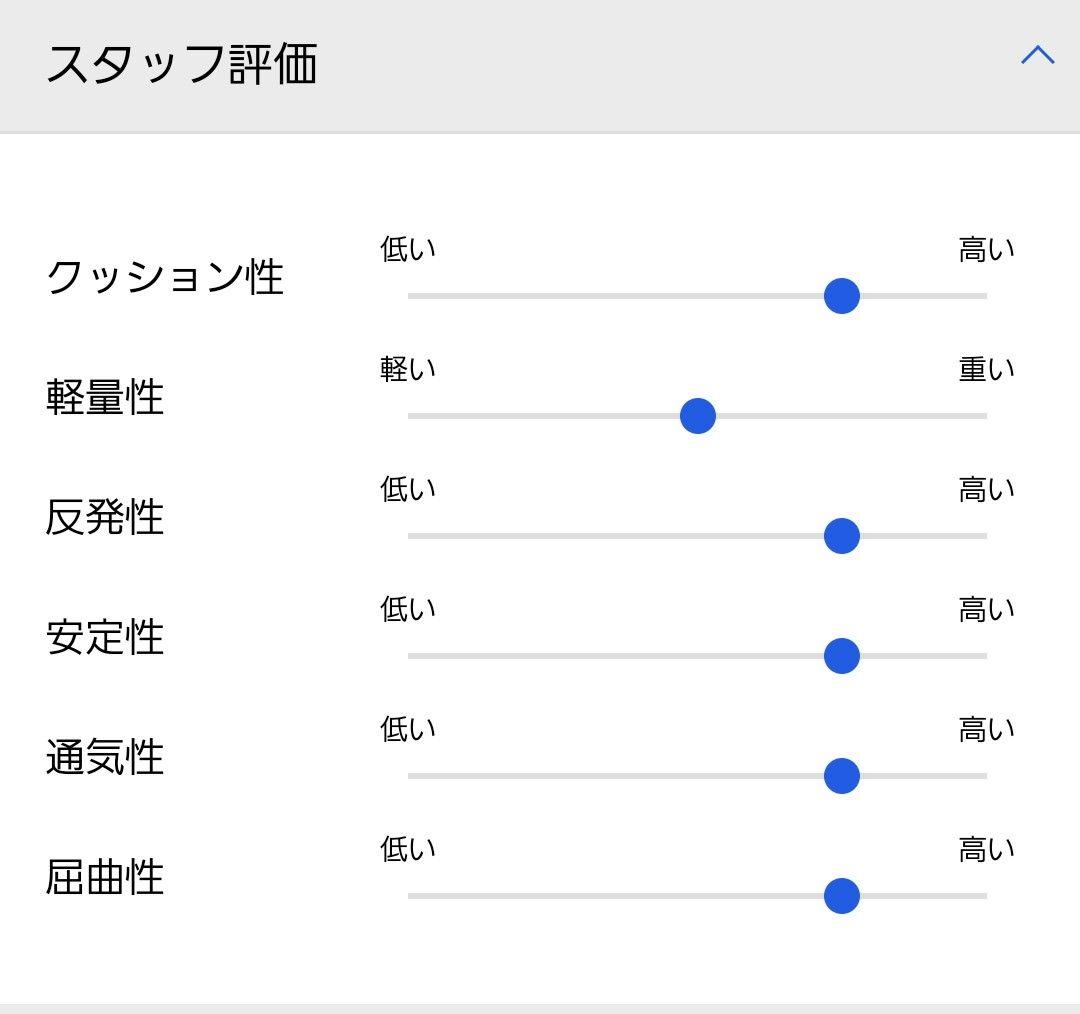The image size is (1080, 1014).
Task: Click the 屈曲性 slider handle
Action: pyautogui.click(x=841, y=896)
